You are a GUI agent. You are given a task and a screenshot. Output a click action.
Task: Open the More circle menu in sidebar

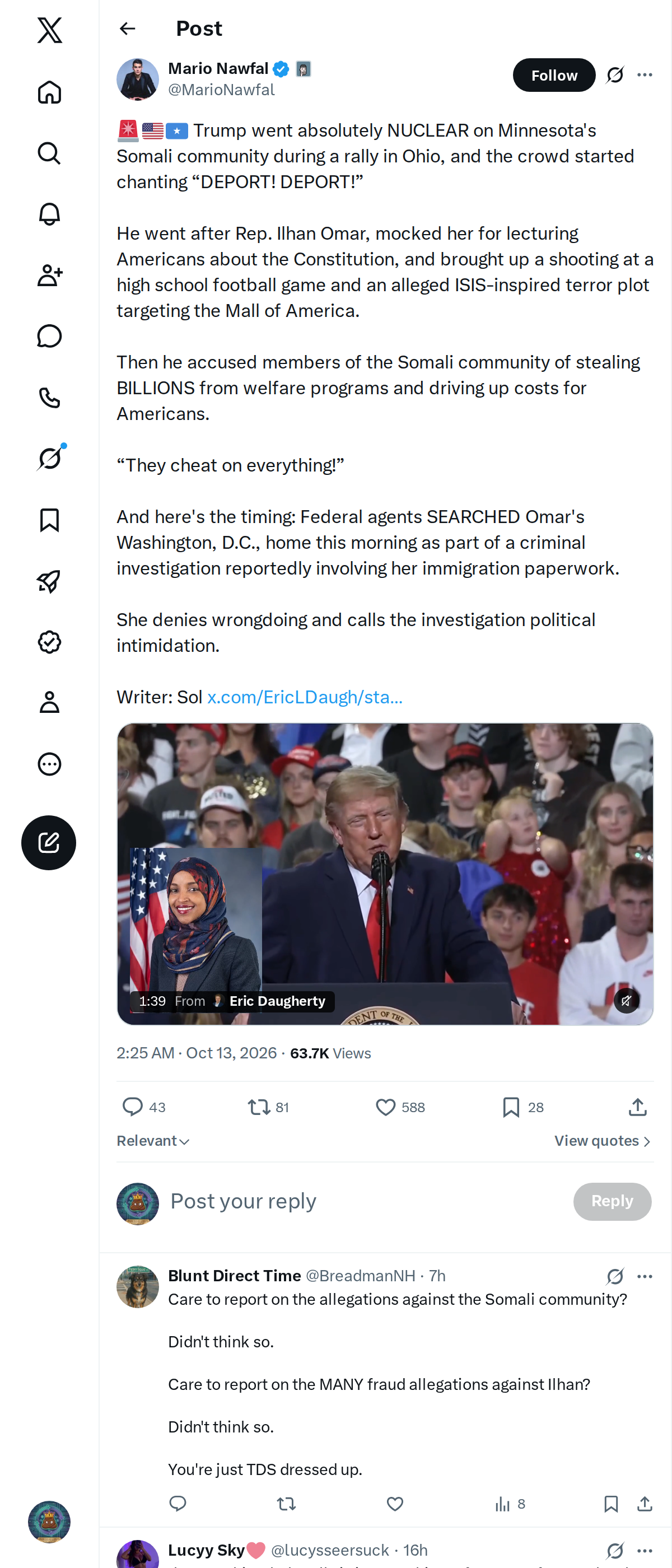click(49, 763)
